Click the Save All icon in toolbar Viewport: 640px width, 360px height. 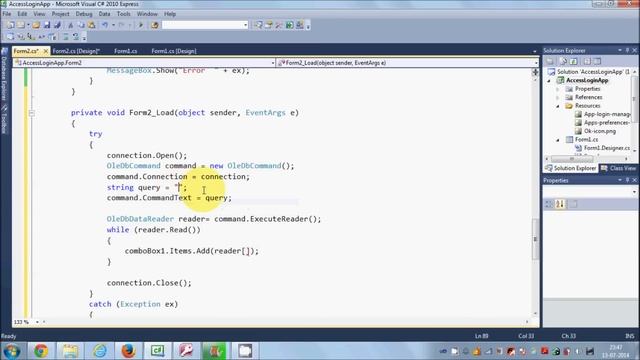(x=57, y=25)
